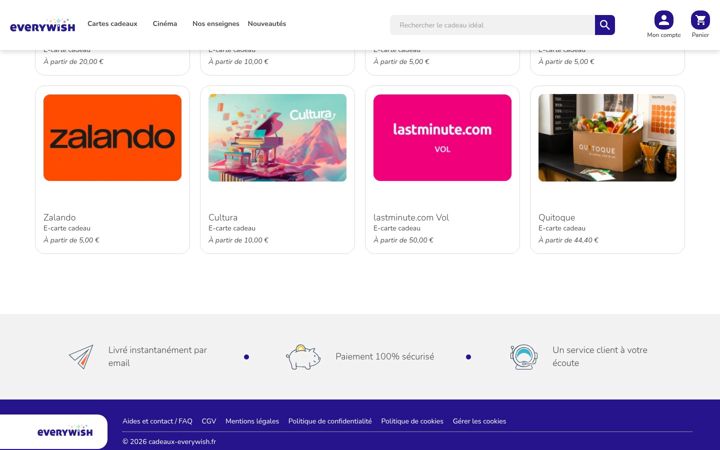Click the price À partir de 50,00 €

pyautogui.click(x=403, y=240)
